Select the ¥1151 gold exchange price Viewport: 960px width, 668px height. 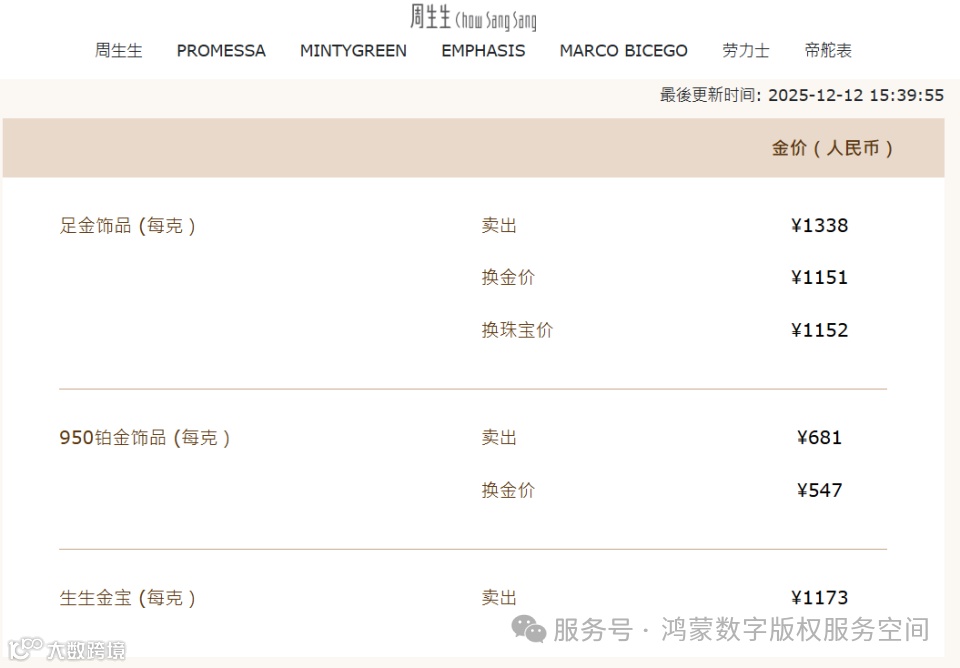click(819, 277)
